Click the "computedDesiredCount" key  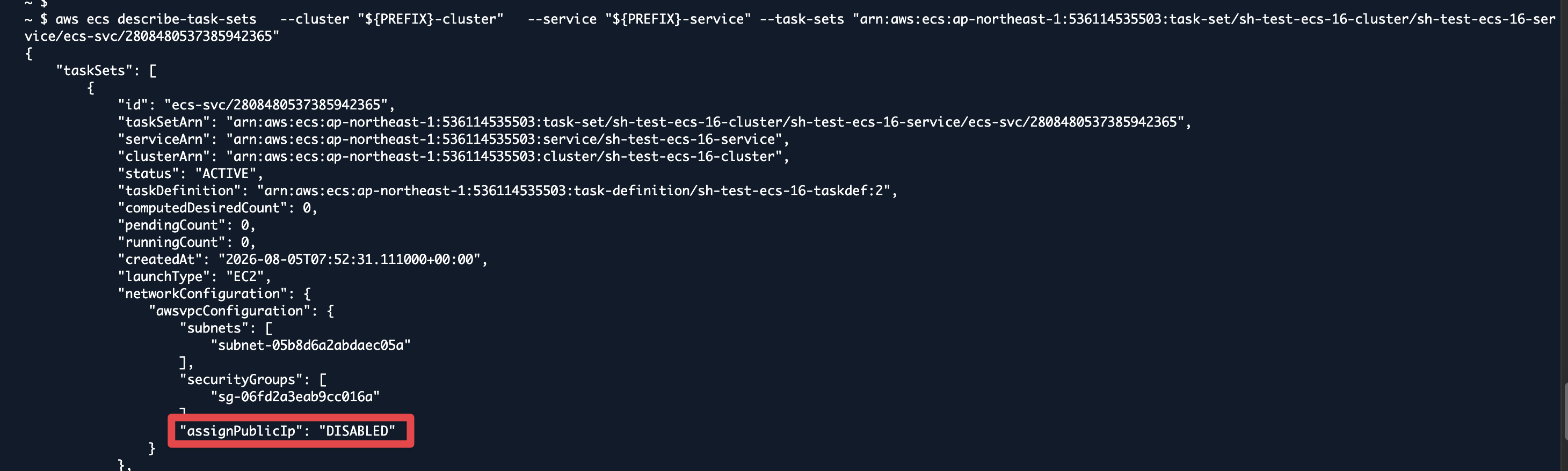click(x=202, y=208)
